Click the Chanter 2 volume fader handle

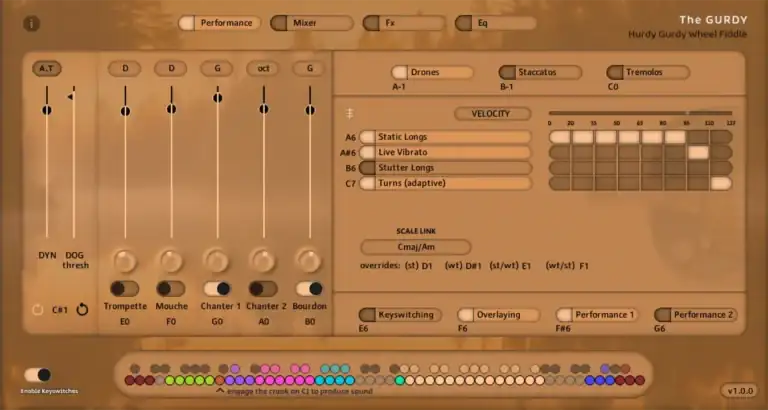tap(264, 109)
